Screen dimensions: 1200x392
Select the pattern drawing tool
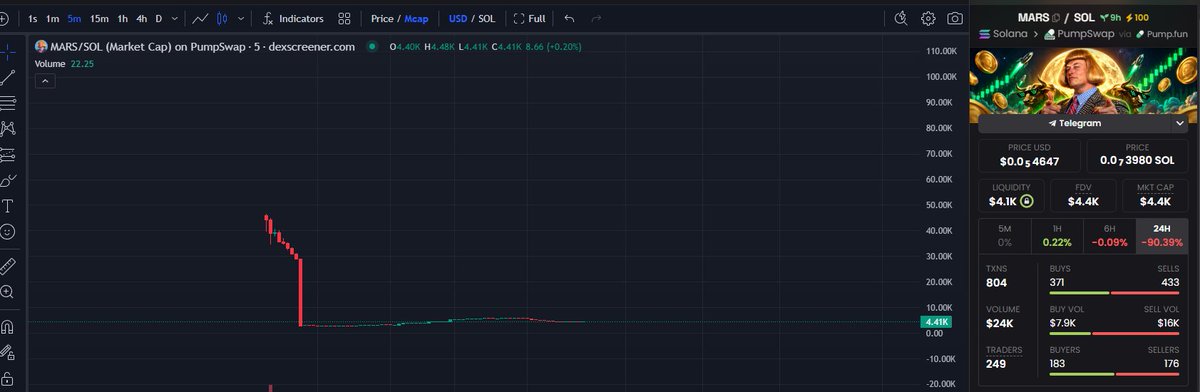[8, 128]
